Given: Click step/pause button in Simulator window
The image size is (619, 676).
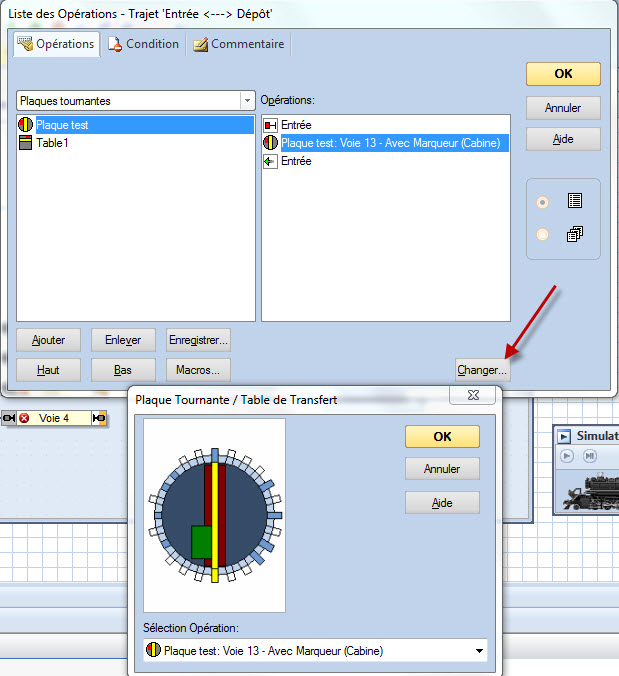Looking at the screenshot, I should pos(589,456).
